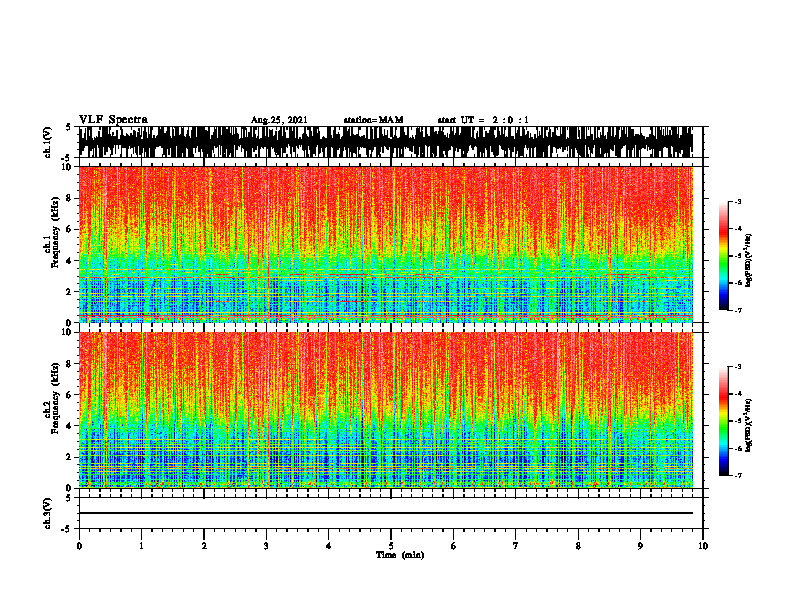Click time axis tick label "6"
Viewport: 792px width, 612px height.
coord(453,546)
